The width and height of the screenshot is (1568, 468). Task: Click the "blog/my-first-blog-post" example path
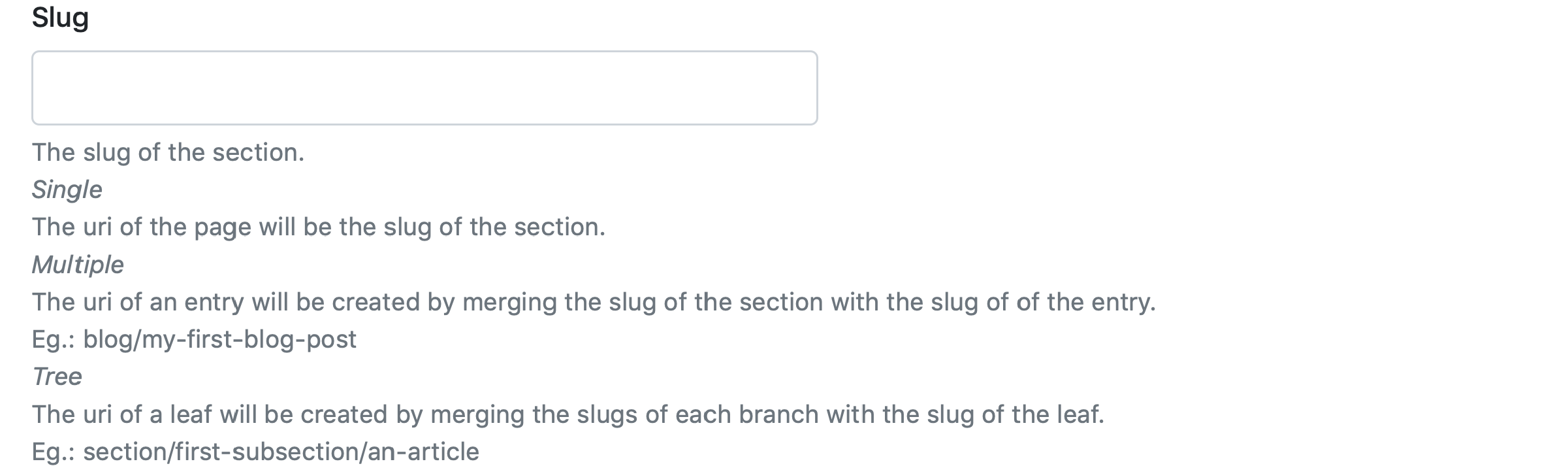click(219, 339)
